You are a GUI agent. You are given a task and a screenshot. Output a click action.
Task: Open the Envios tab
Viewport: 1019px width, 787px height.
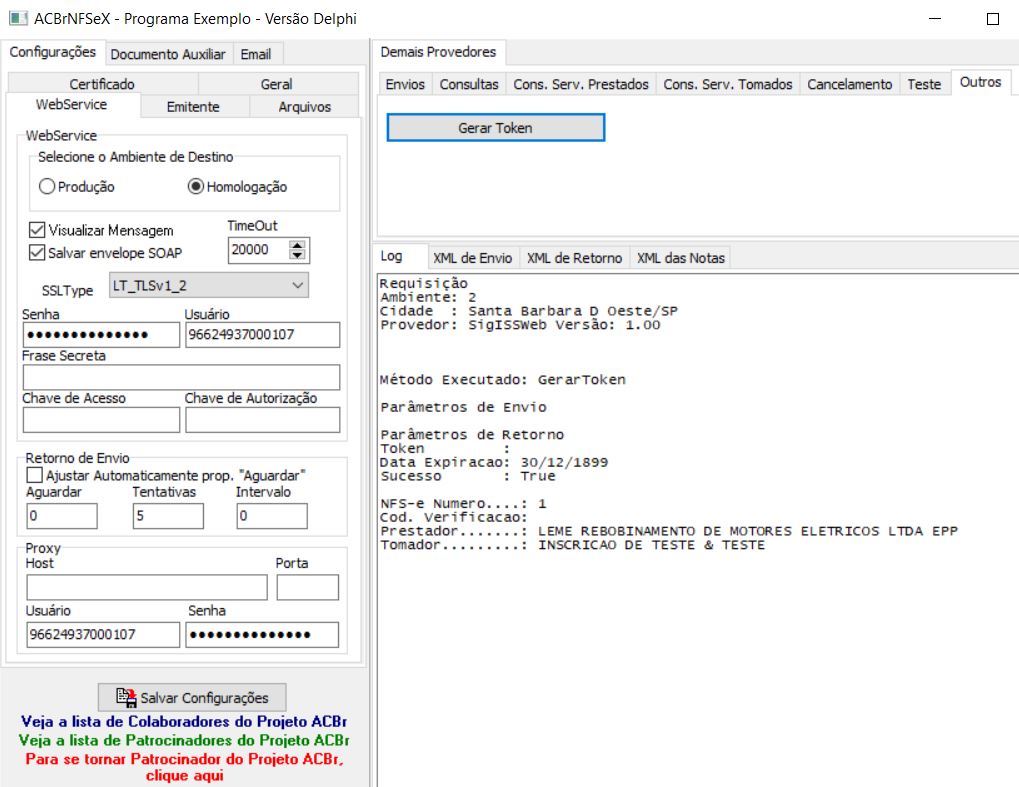(405, 84)
